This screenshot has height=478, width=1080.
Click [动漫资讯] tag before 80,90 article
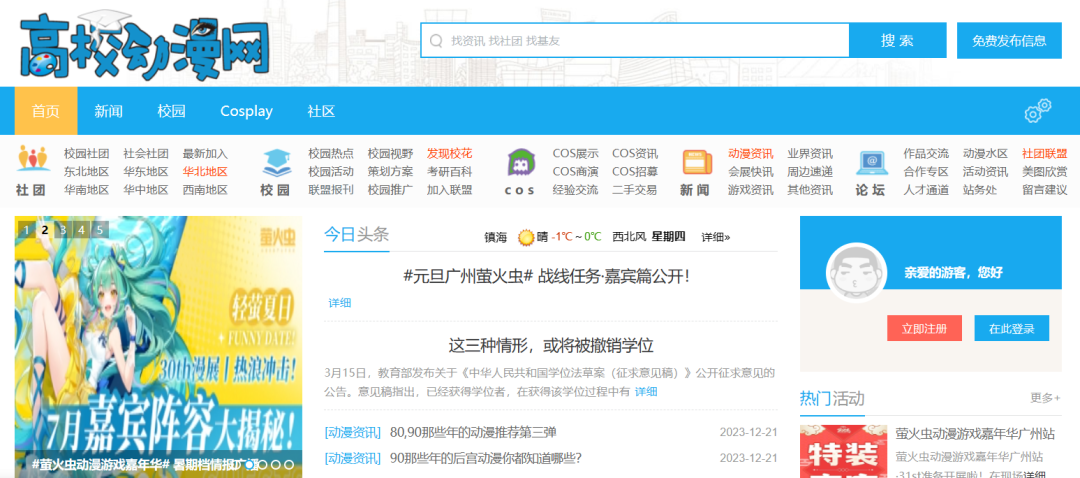coord(353,433)
